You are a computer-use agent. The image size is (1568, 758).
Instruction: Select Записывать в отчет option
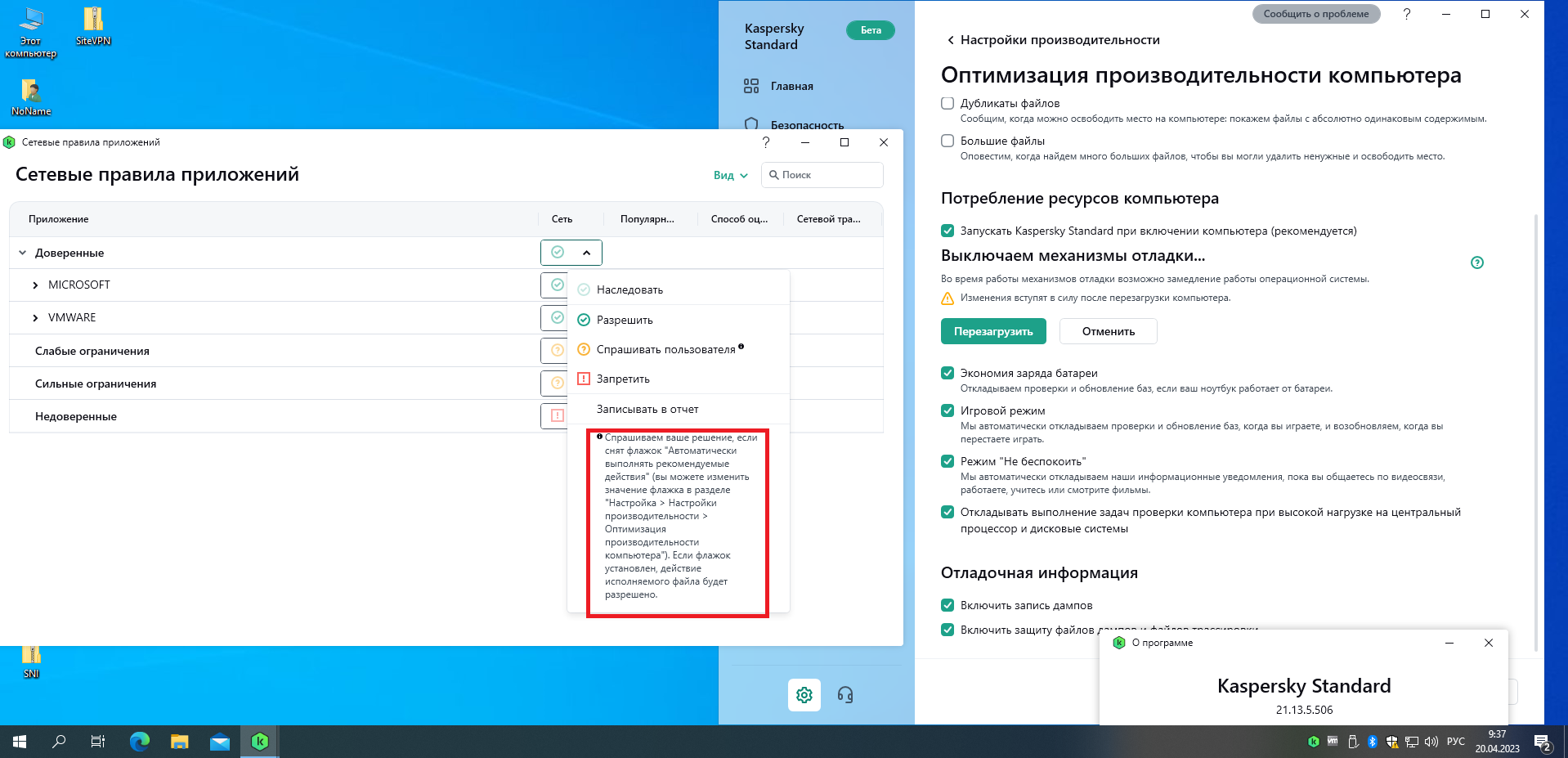click(x=679, y=409)
